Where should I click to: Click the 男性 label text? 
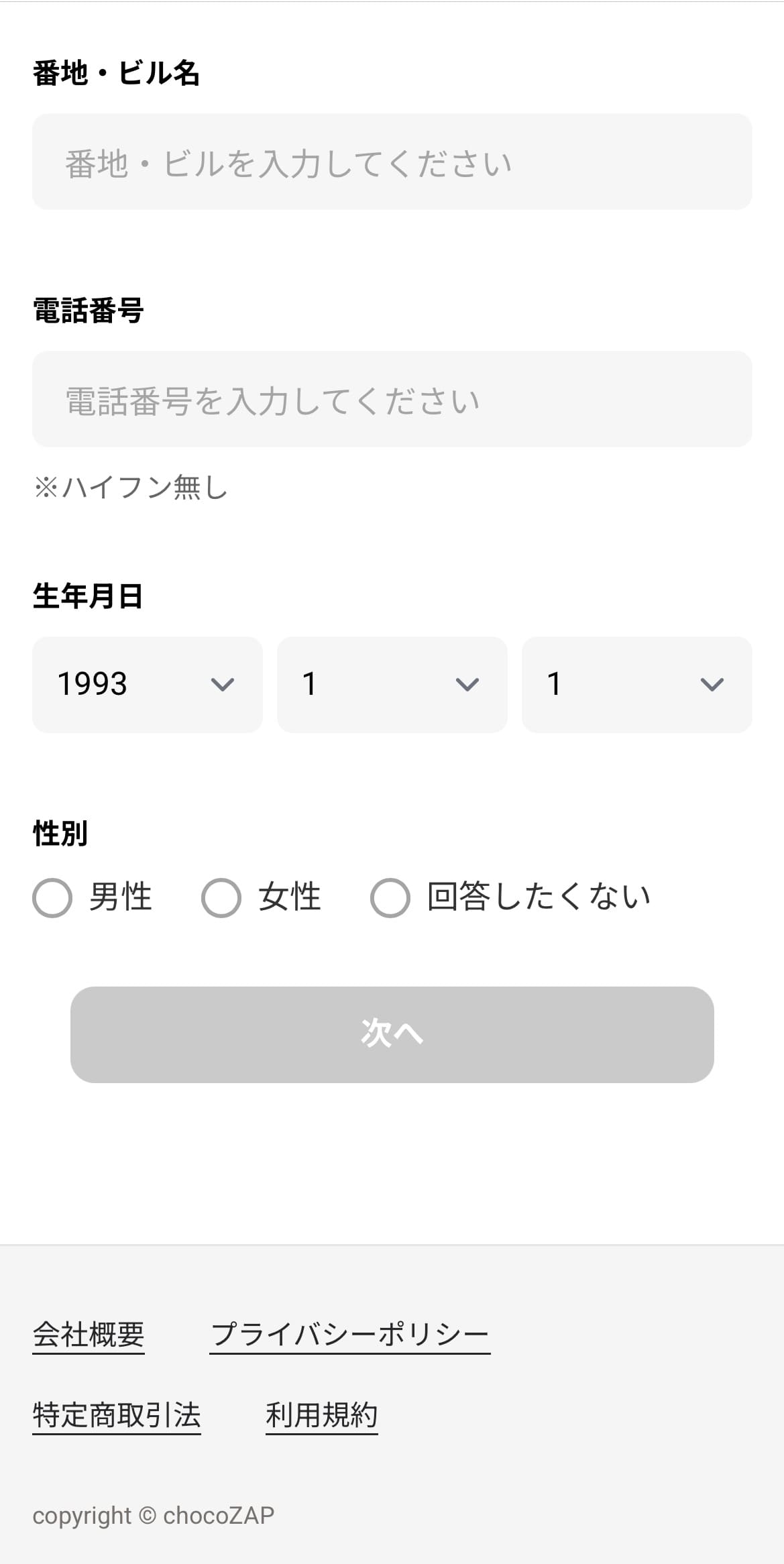point(121,897)
